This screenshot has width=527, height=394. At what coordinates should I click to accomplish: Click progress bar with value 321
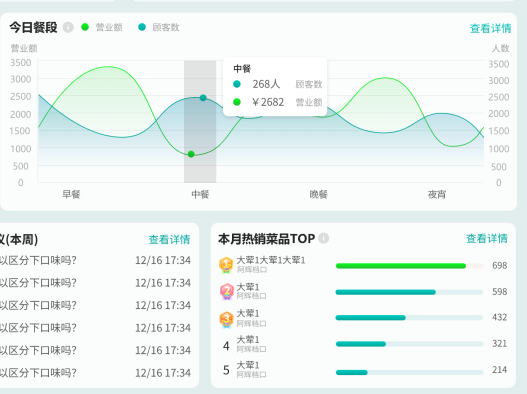pos(409,344)
